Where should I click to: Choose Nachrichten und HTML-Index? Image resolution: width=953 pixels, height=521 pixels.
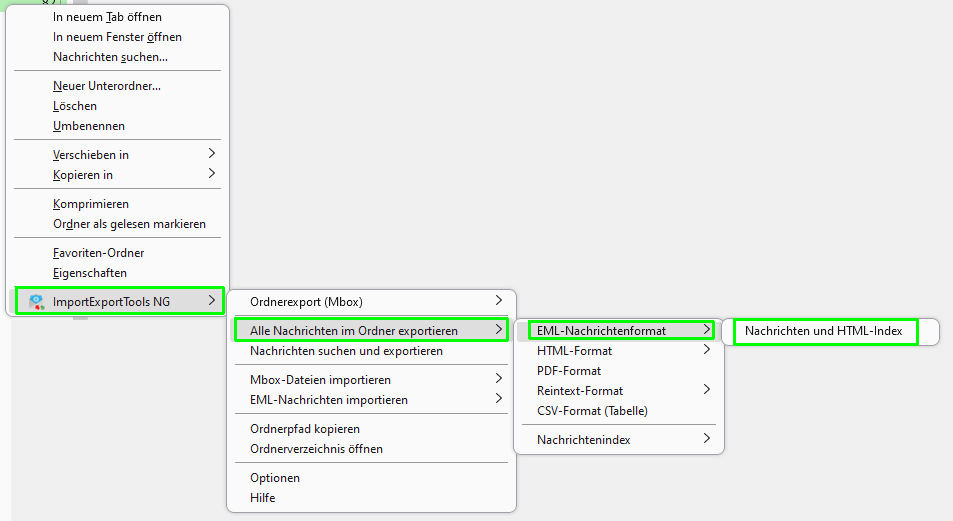tap(823, 331)
